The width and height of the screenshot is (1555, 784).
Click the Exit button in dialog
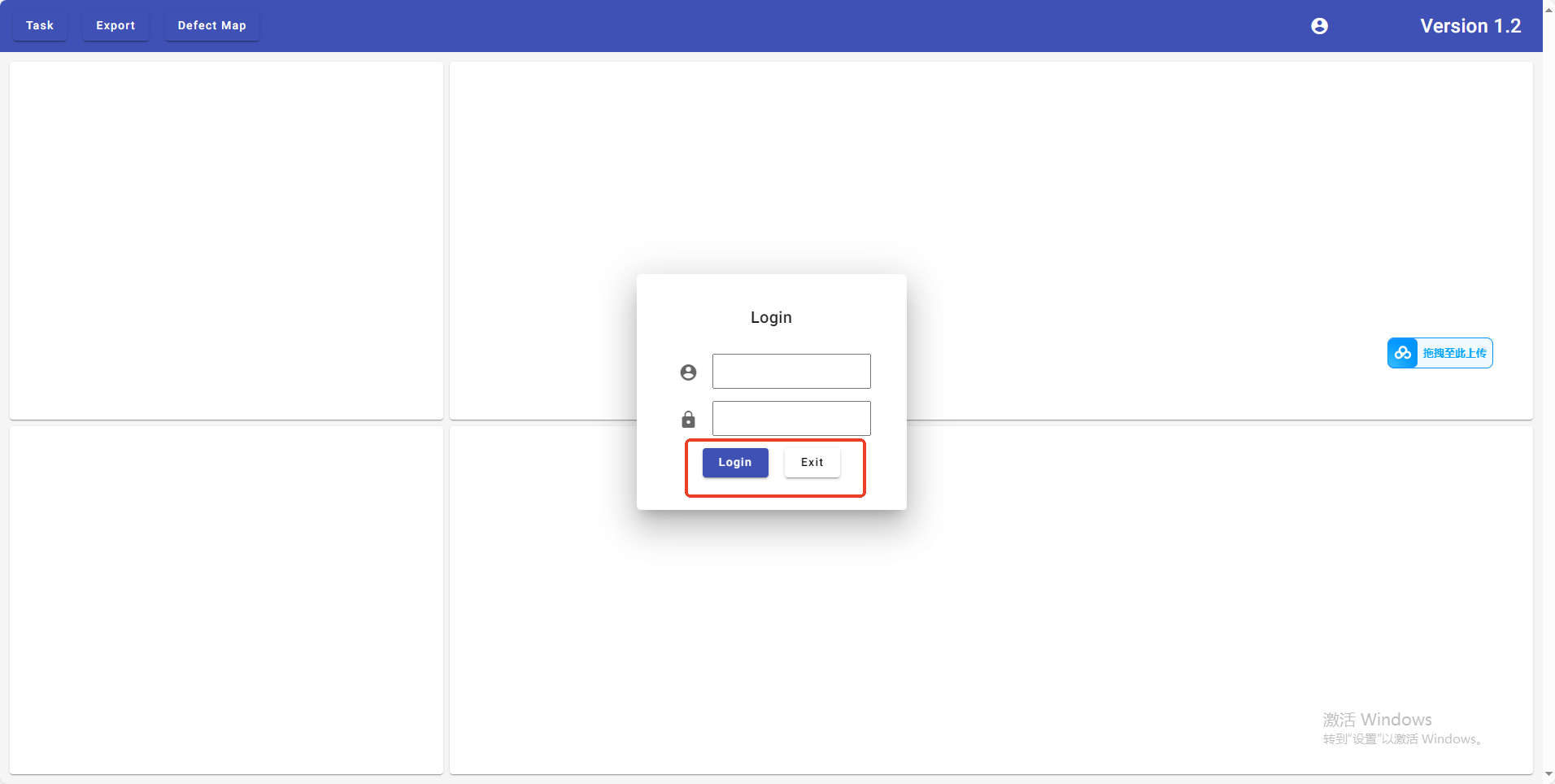point(812,463)
